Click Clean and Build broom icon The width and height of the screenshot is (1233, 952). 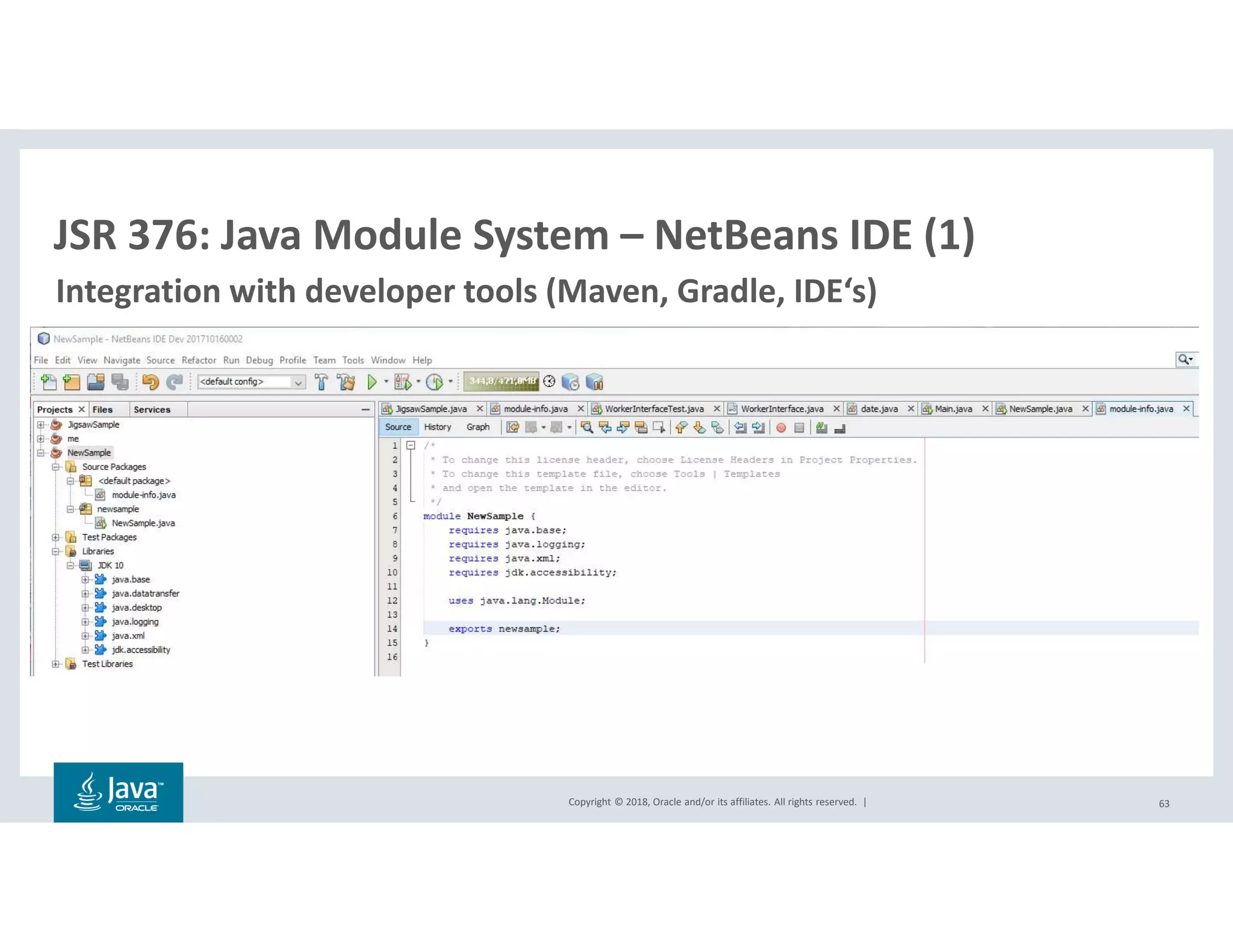point(346,382)
